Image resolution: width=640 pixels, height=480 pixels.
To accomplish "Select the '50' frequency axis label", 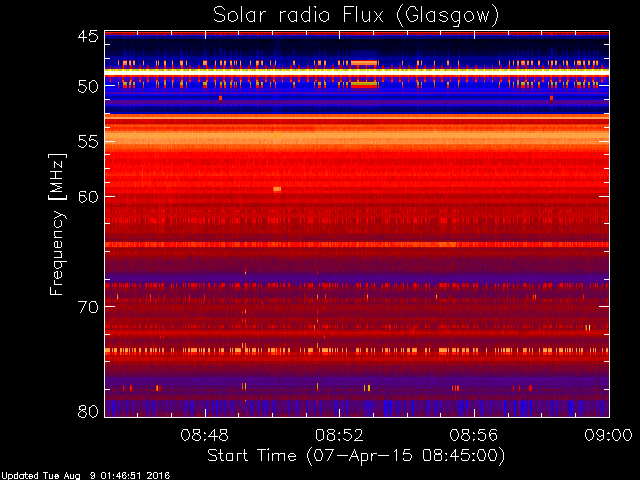I will point(88,87).
